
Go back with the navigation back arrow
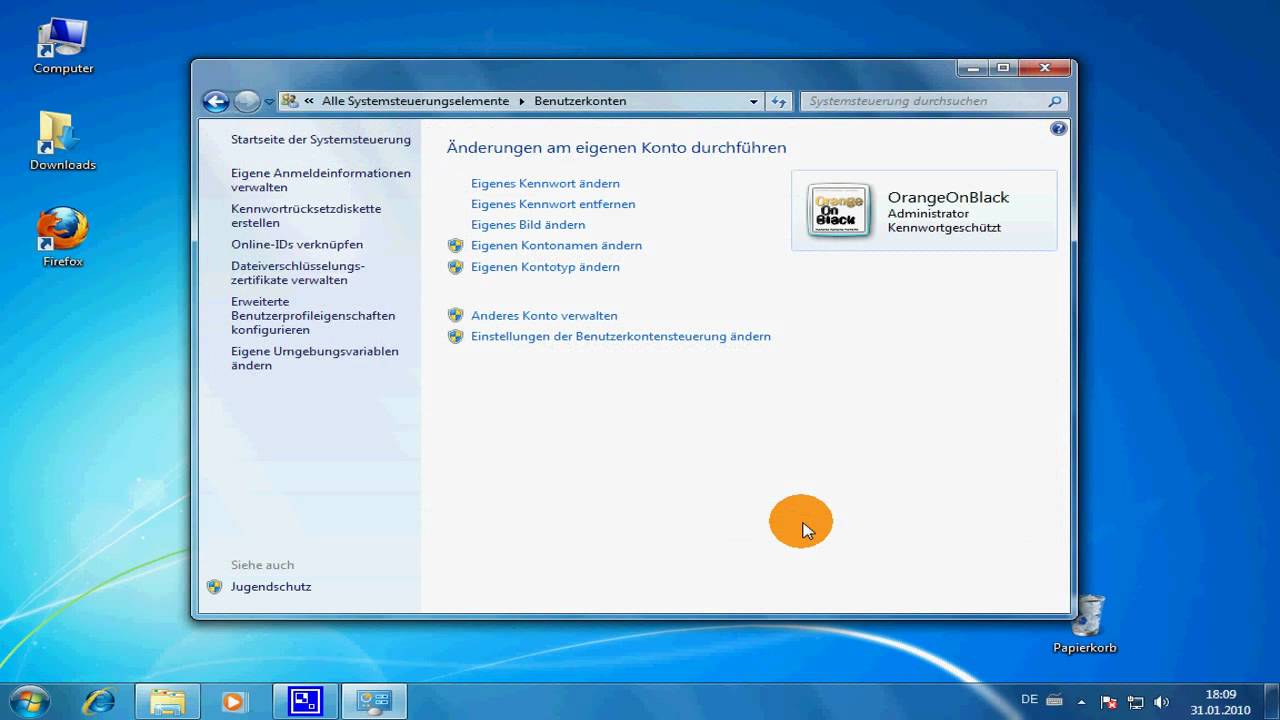pyautogui.click(x=215, y=101)
